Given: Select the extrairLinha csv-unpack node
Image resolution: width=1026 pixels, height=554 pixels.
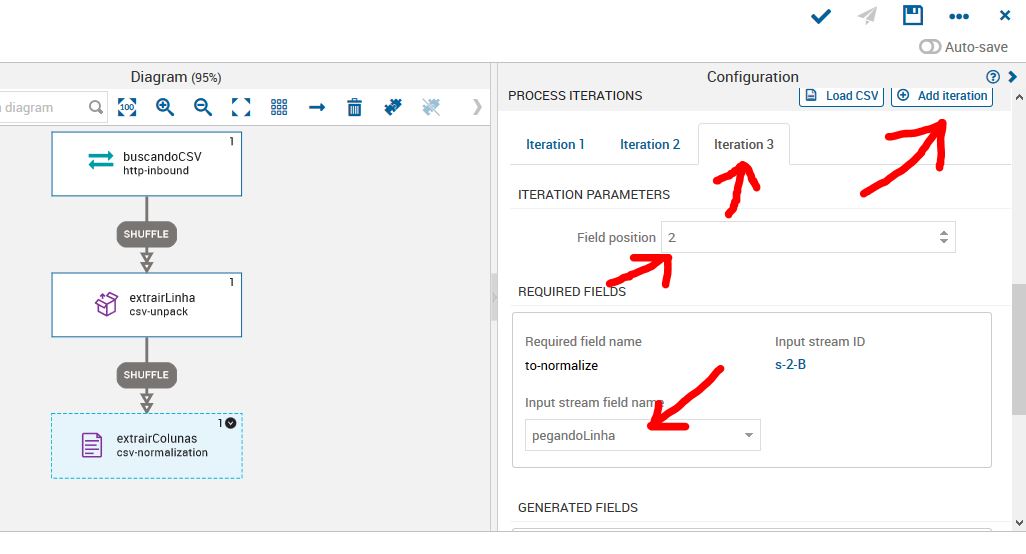Looking at the screenshot, I should point(147,304).
